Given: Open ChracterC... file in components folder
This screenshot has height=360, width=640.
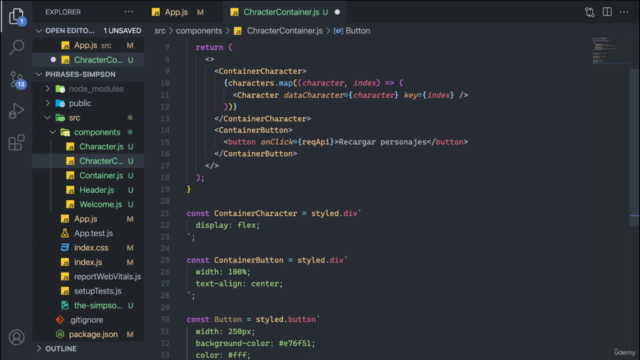Looking at the screenshot, I should coord(88,161).
